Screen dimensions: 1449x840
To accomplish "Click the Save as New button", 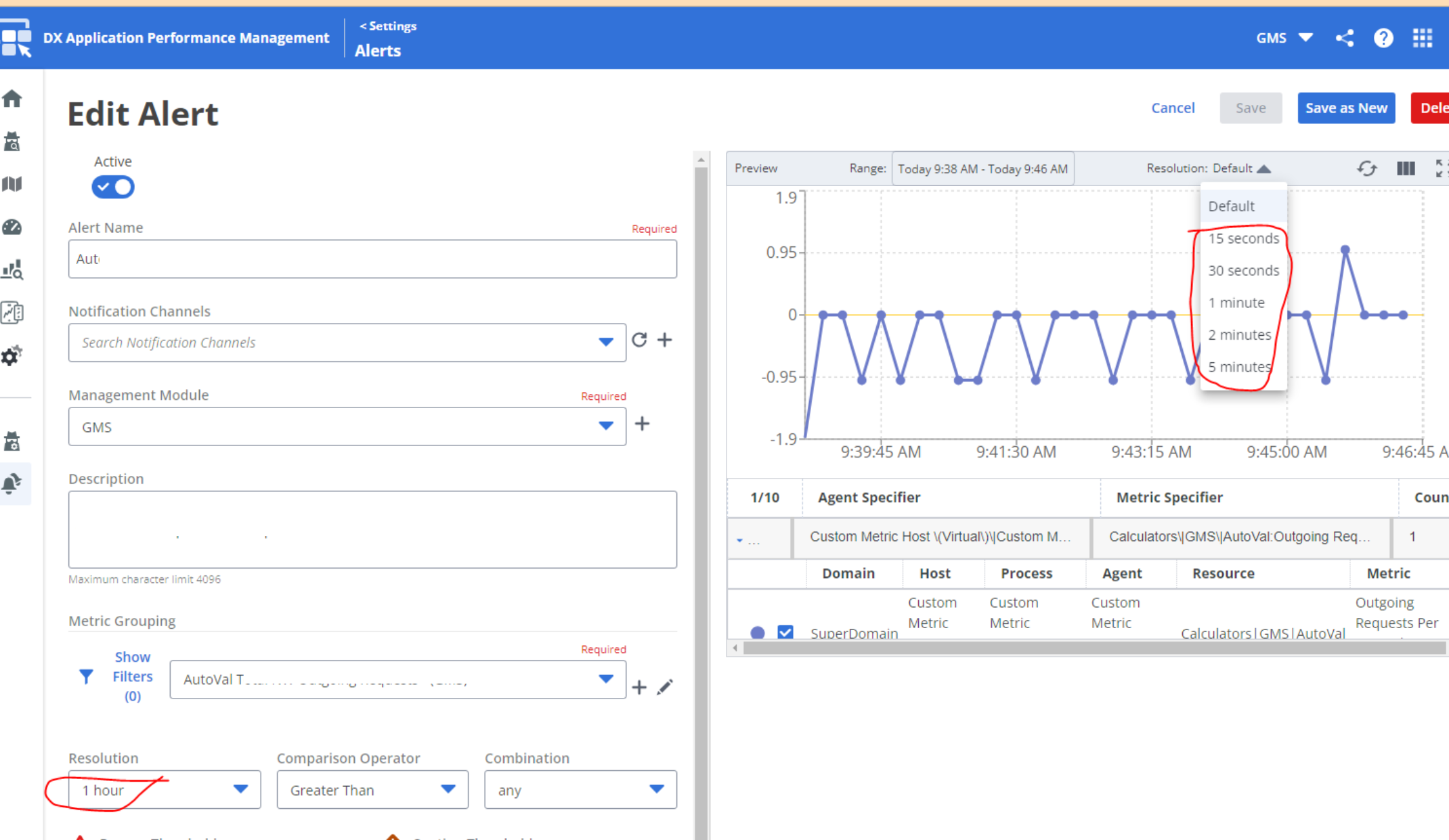I will (x=1345, y=108).
